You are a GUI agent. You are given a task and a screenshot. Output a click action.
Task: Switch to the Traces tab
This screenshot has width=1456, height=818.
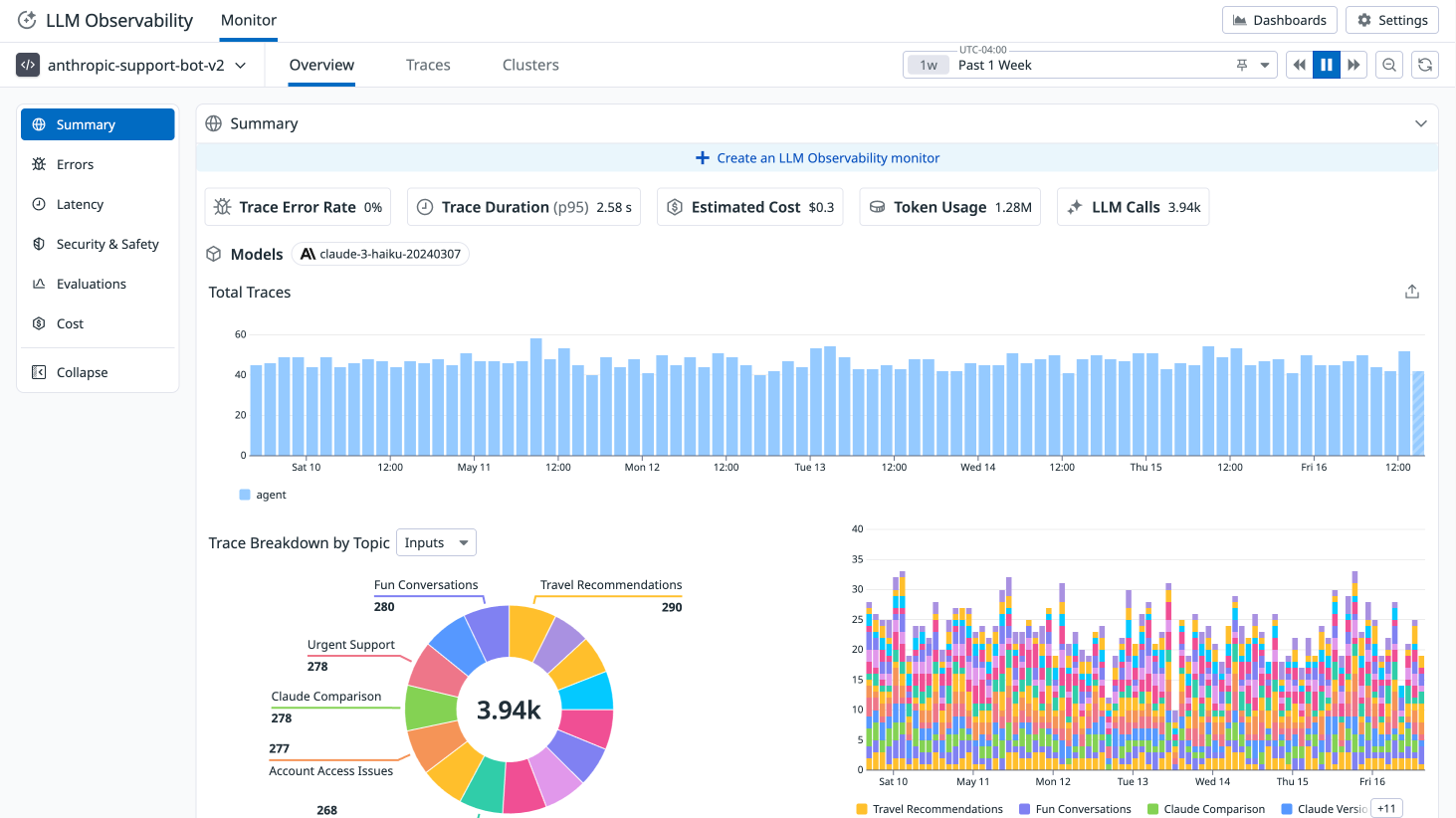tap(428, 64)
